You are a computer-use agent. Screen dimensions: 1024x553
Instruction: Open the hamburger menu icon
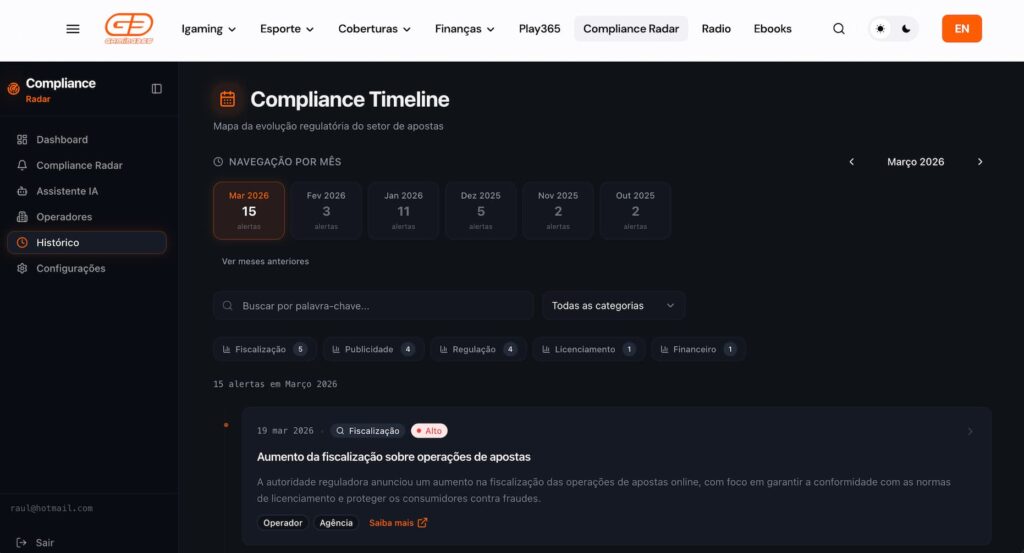coord(73,29)
